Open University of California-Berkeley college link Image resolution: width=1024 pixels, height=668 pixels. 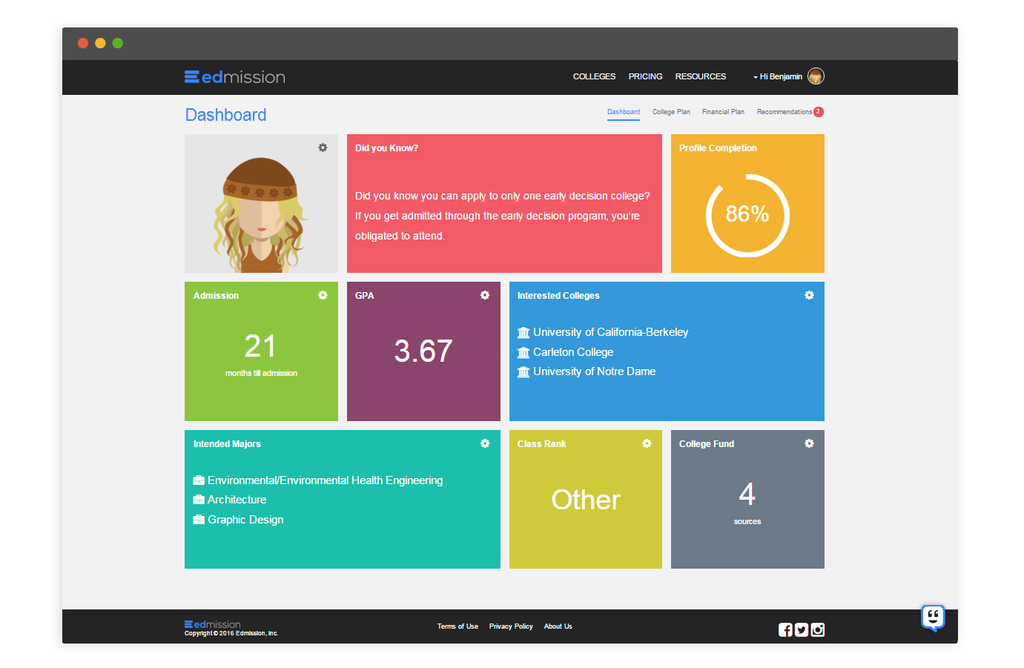coord(611,332)
